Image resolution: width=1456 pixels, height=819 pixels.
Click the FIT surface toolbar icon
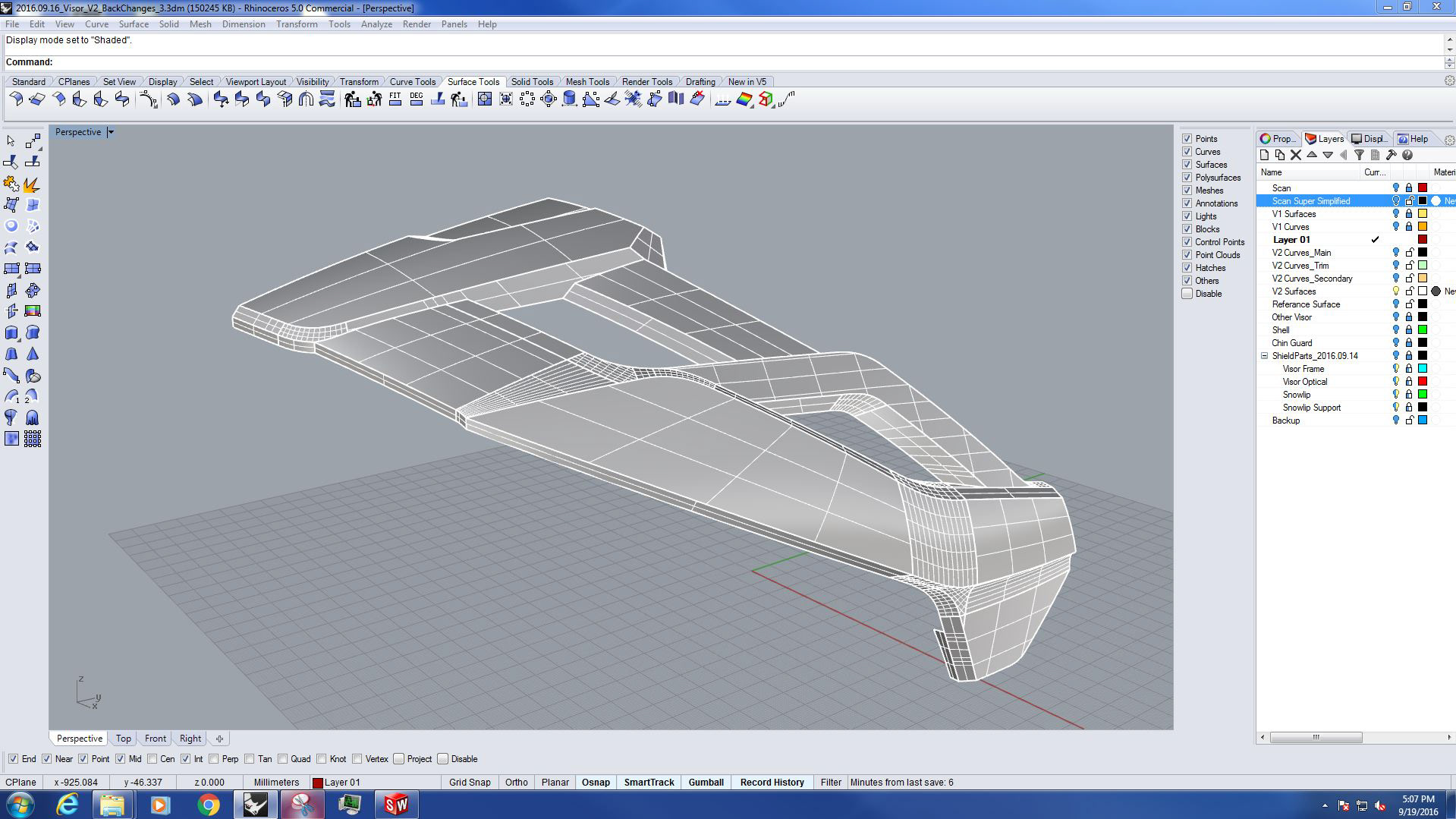395,99
